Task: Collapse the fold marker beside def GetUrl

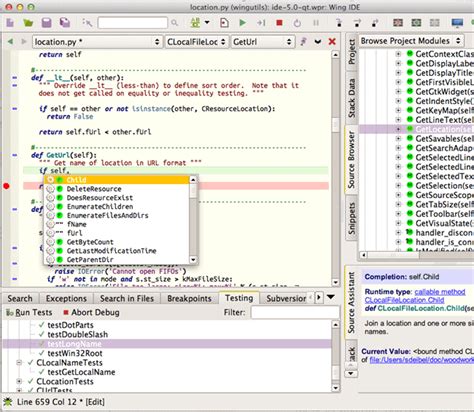Action: [x=15, y=155]
